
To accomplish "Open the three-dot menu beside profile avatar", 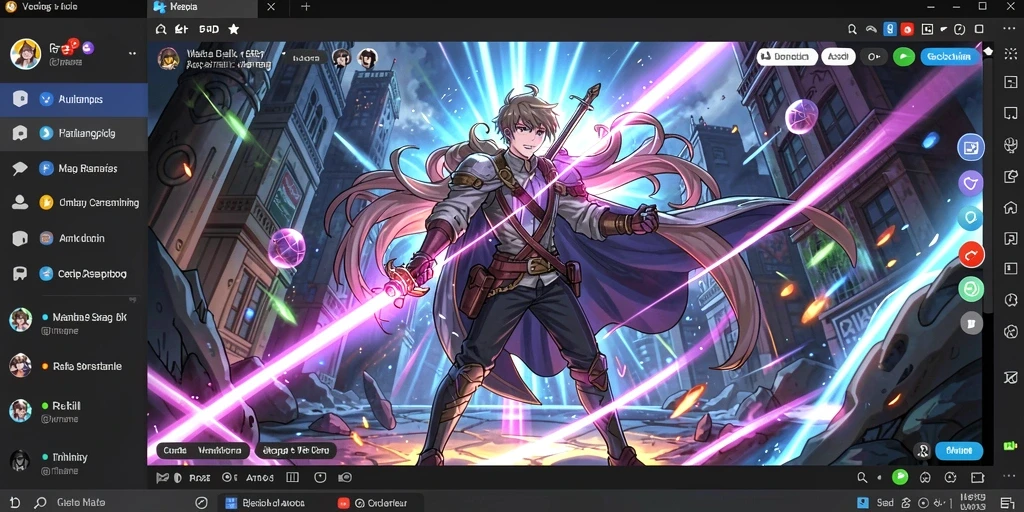I will 133,54.
